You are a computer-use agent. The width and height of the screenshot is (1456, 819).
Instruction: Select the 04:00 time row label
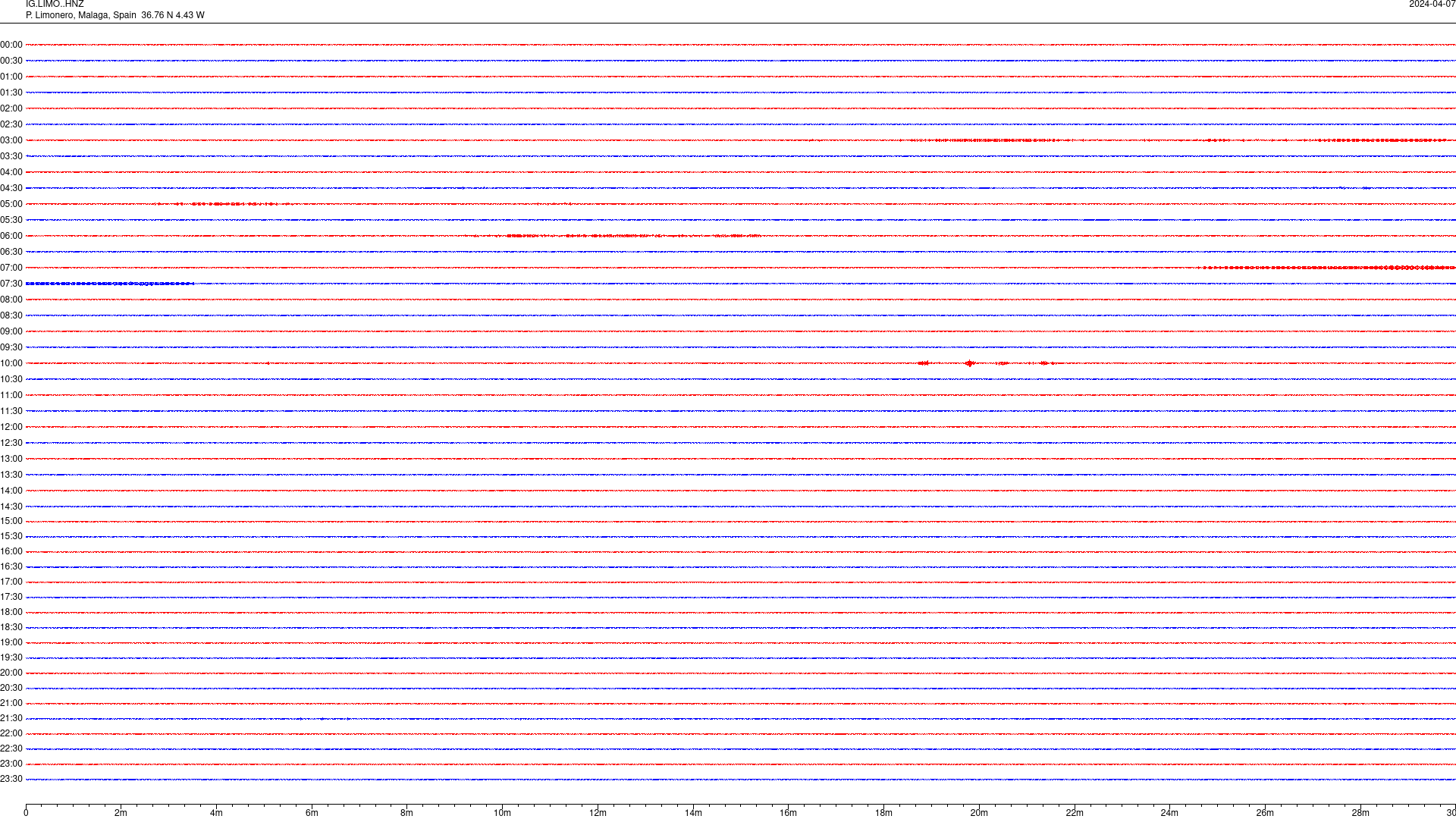(x=11, y=172)
